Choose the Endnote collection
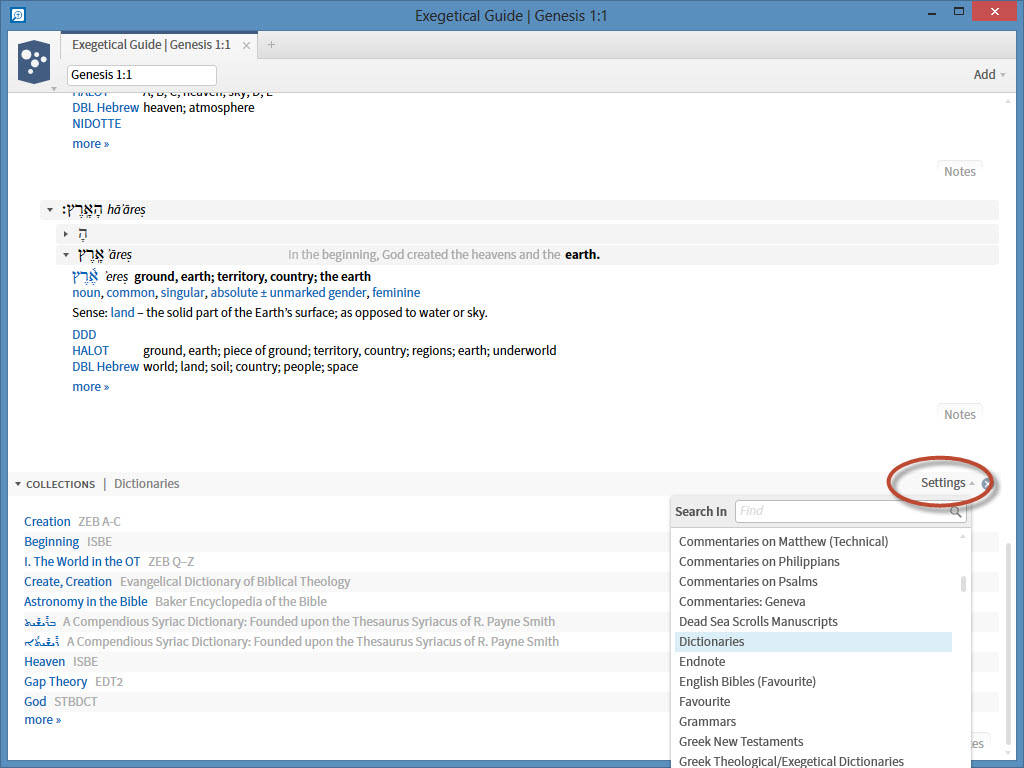 tap(702, 662)
